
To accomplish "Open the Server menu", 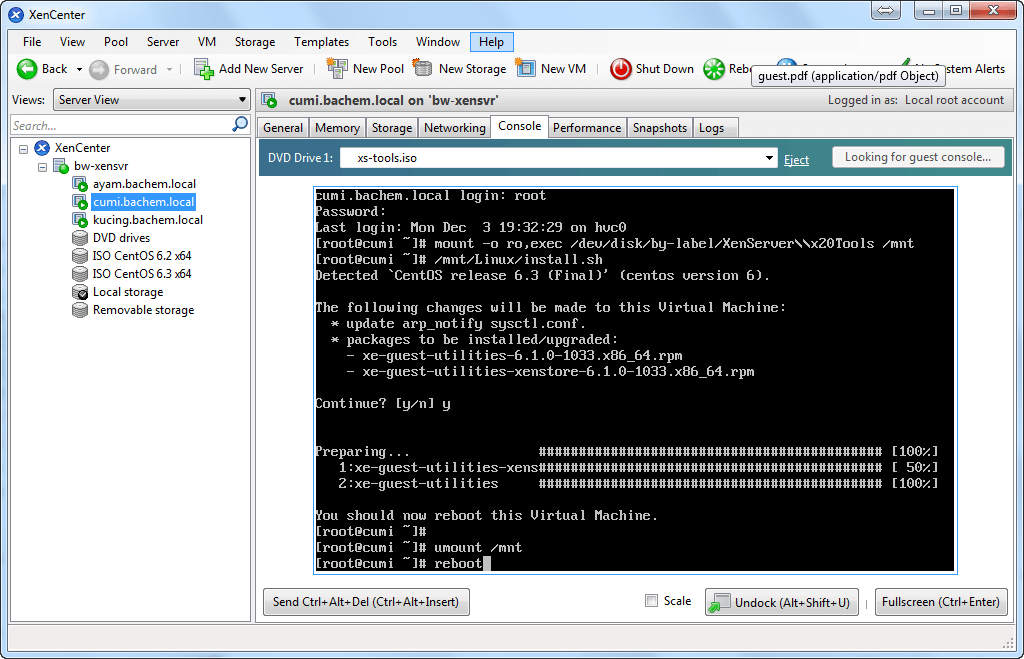I will pos(163,42).
